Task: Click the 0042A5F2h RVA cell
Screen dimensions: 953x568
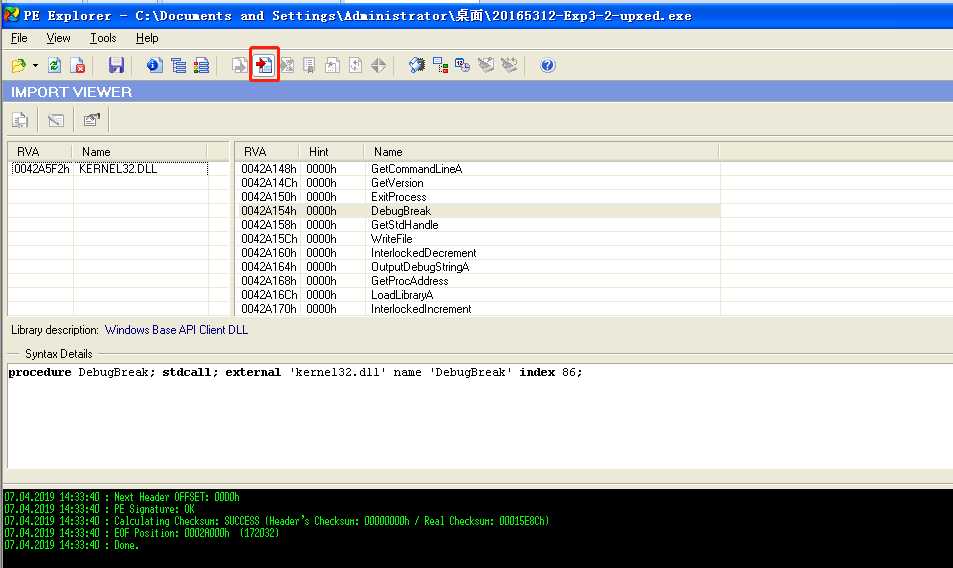Action: pos(41,169)
